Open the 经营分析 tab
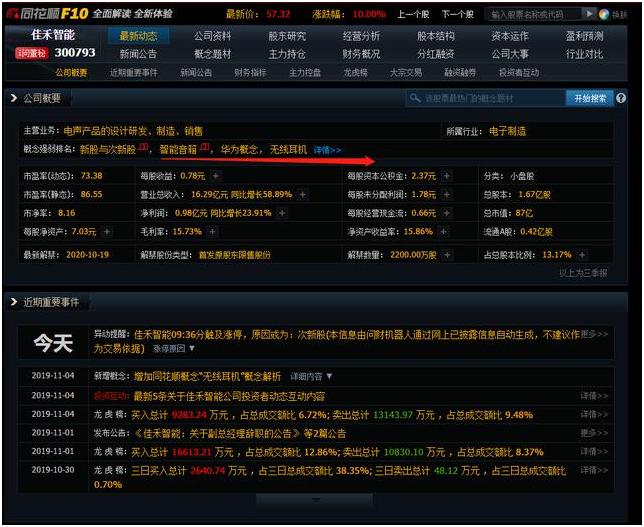This screenshot has width=644, height=527. pyautogui.click(x=361, y=36)
